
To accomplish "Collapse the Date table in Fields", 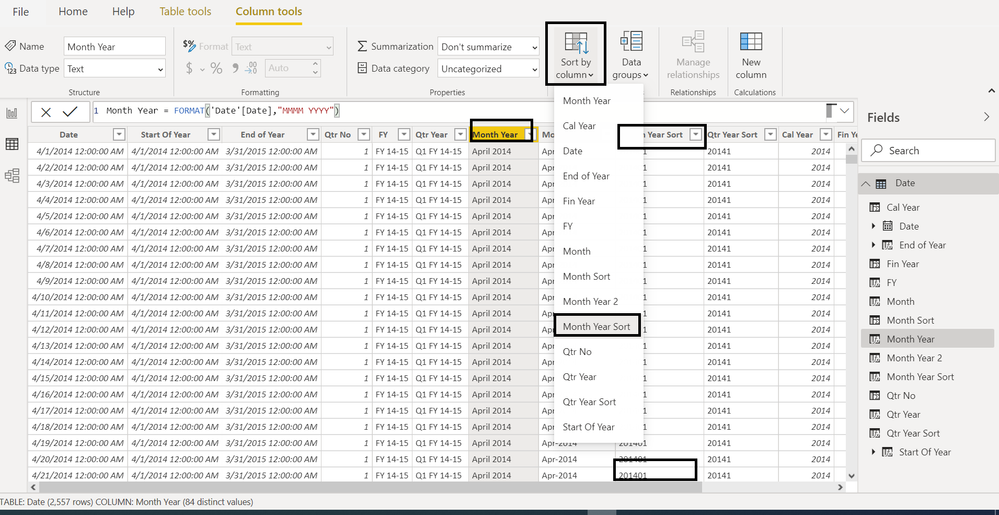I will click(865, 184).
